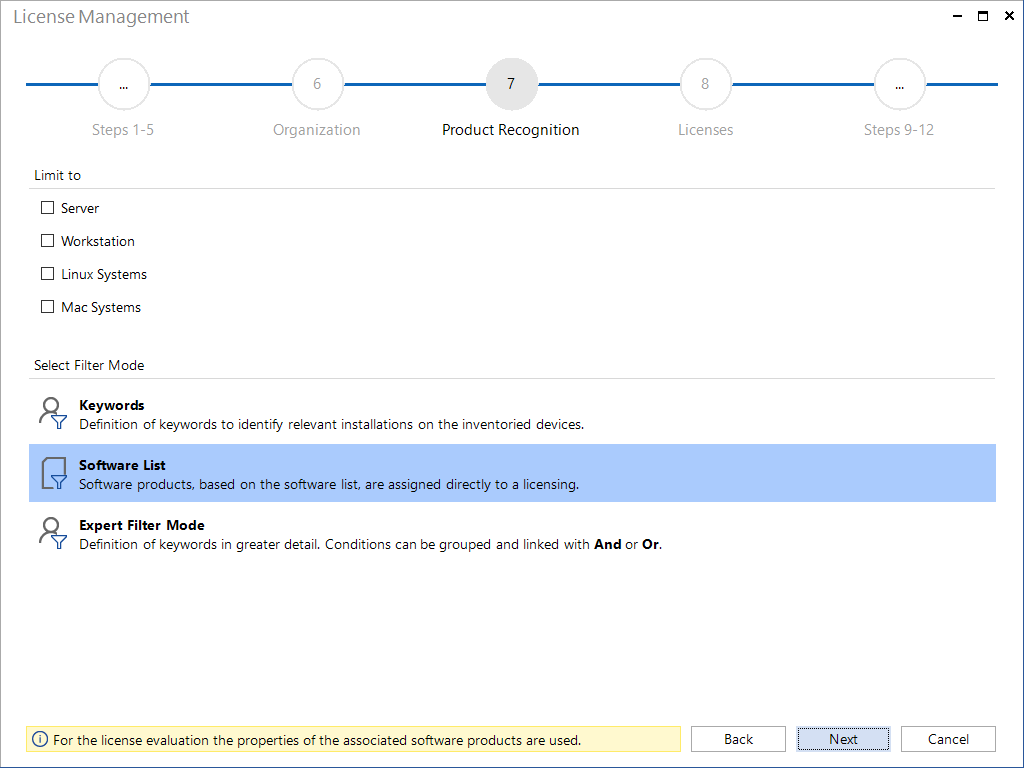
Task: Click the Expert Filter Mode icon
Action: (x=52, y=534)
